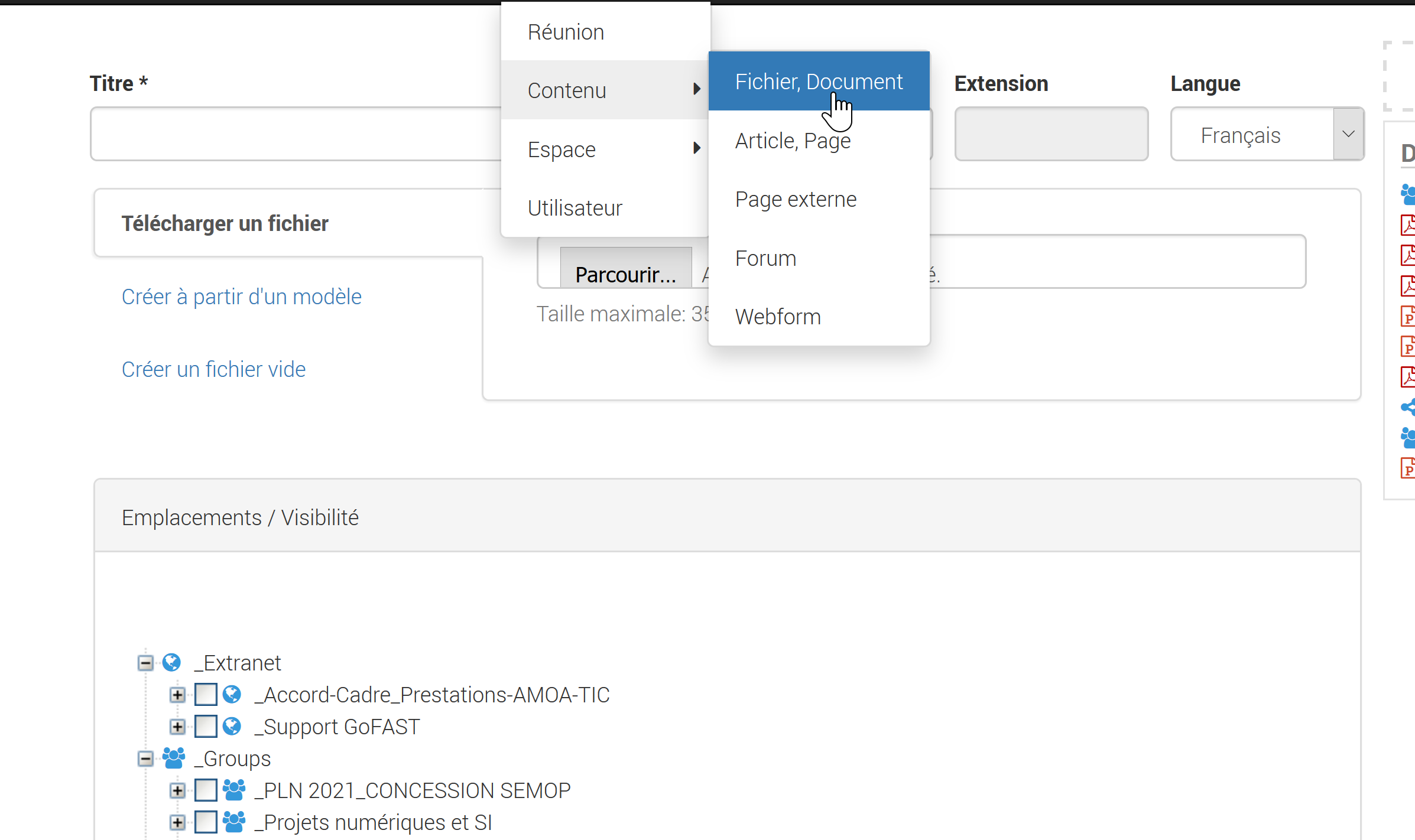This screenshot has width=1415, height=840.
Task: Tick the _Support GoFAST checkbox
Action: tap(206, 726)
